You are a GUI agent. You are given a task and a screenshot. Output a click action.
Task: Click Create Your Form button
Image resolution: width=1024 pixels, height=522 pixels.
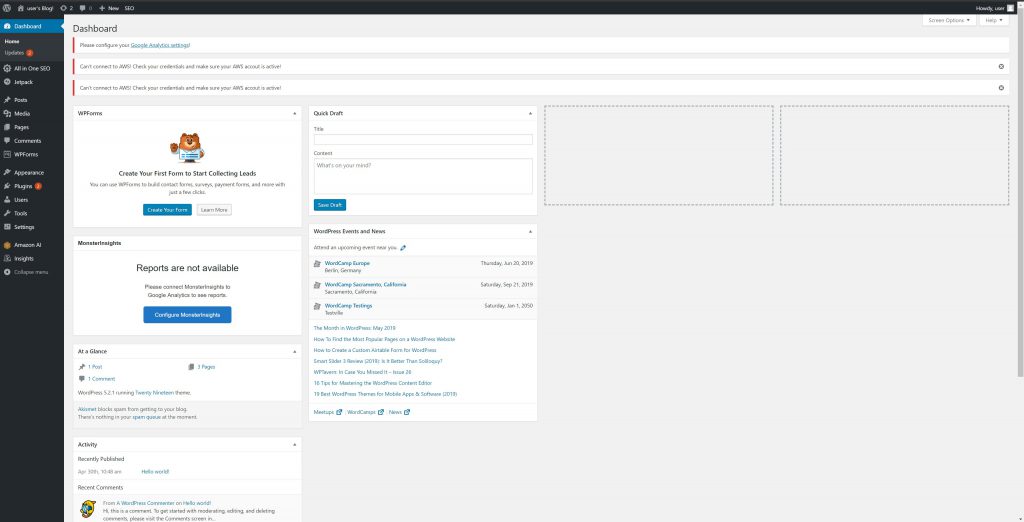tap(167, 210)
